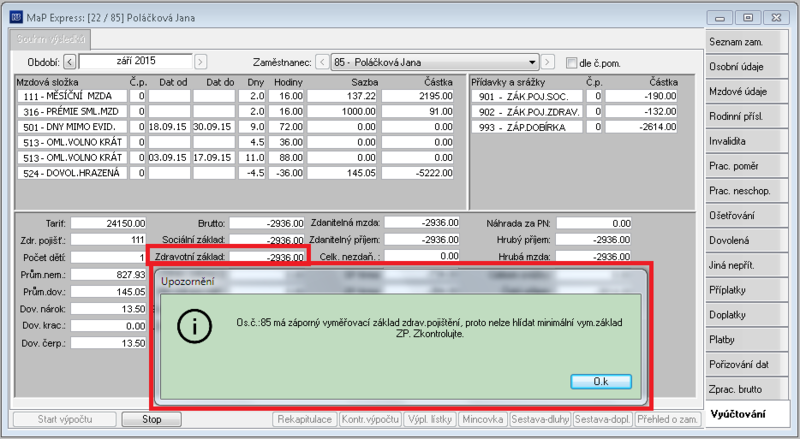The image size is (800, 439).
Task: Select next employee arrow button
Action: coord(547,62)
